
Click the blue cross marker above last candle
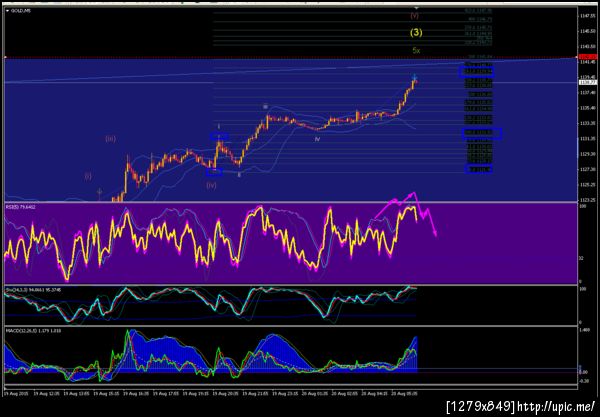[415, 76]
